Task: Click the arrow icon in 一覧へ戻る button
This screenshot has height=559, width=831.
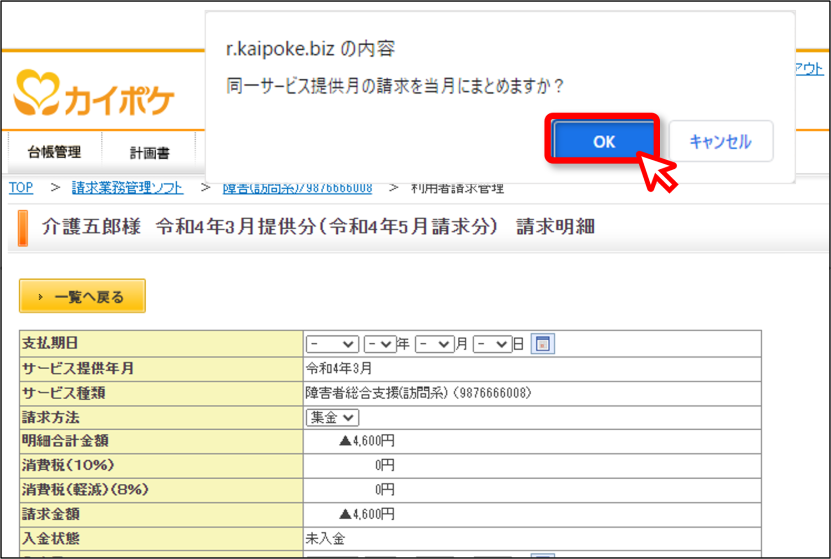Action: click(x=40, y=297)
